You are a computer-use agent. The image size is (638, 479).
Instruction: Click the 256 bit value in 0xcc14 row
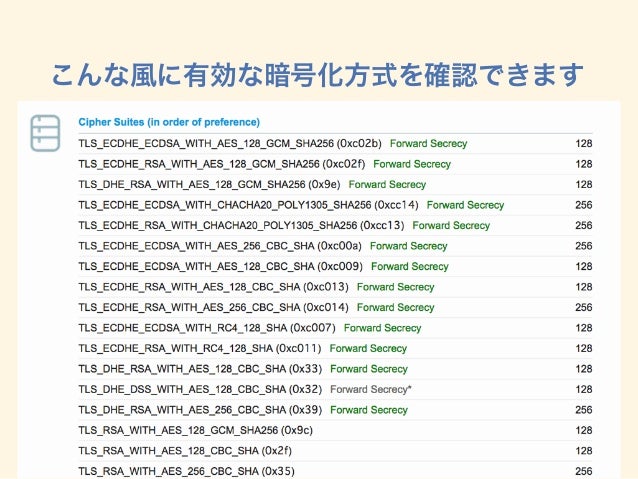(x=584, y=205)
